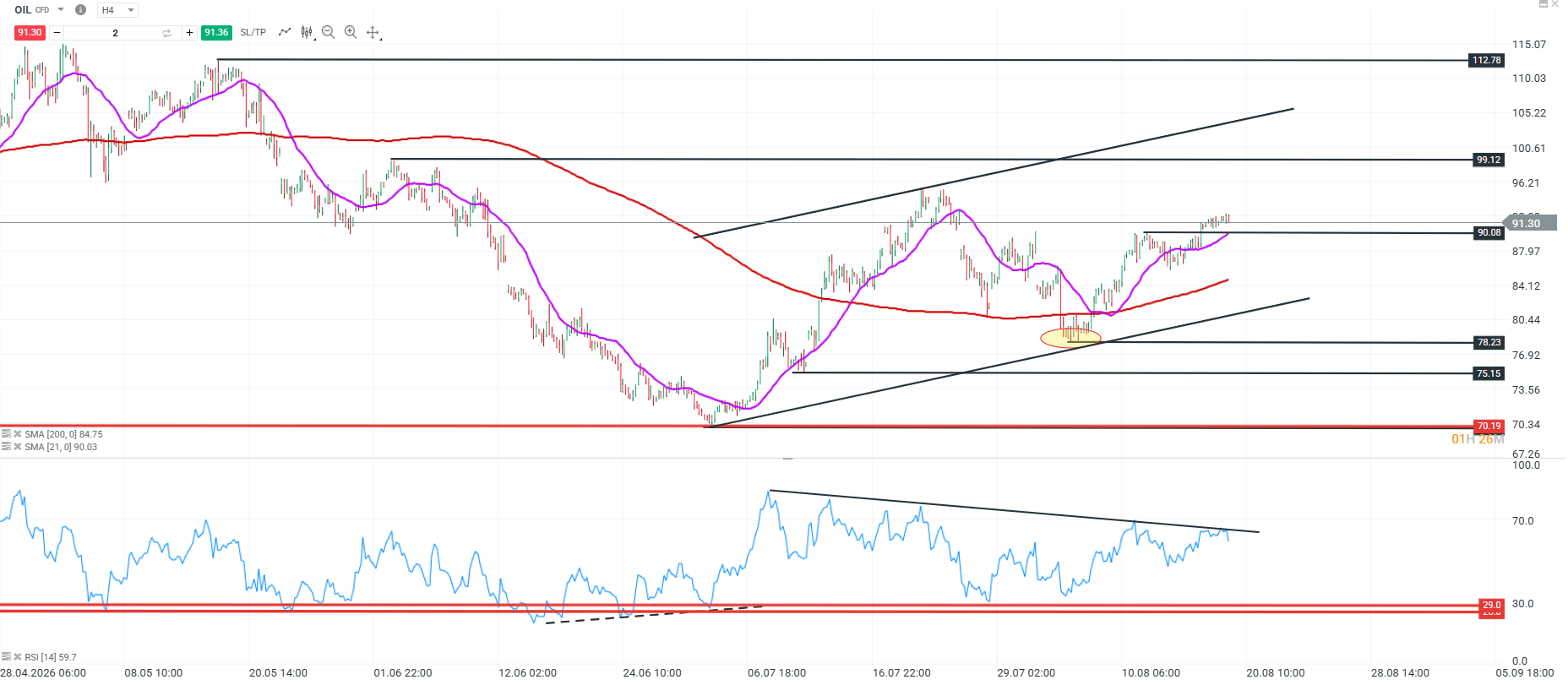Screen dimensions: 1568x685
Task: Close the chart panel
Action: pos(1555,4)
